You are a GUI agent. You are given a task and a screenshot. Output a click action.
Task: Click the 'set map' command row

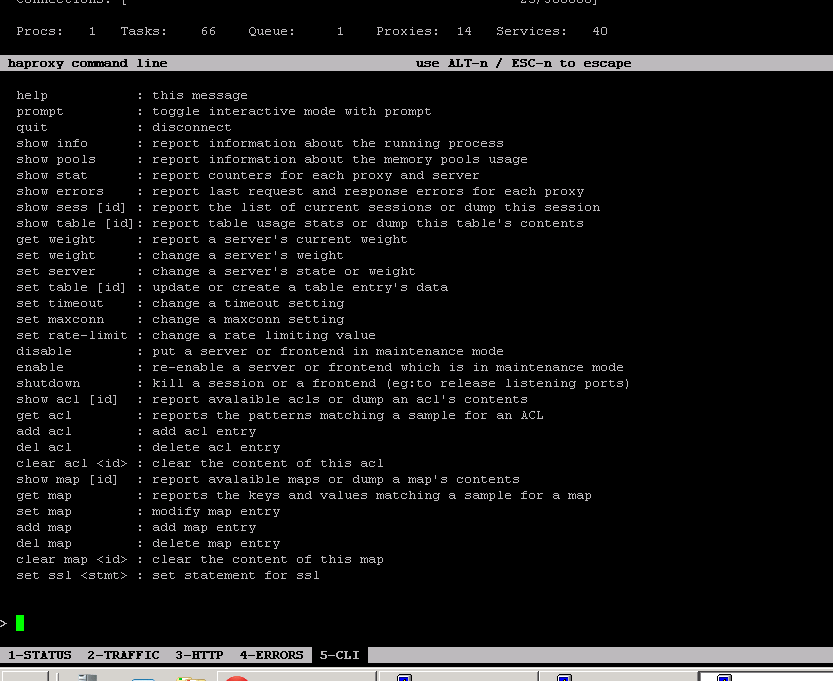coord(148,511)
